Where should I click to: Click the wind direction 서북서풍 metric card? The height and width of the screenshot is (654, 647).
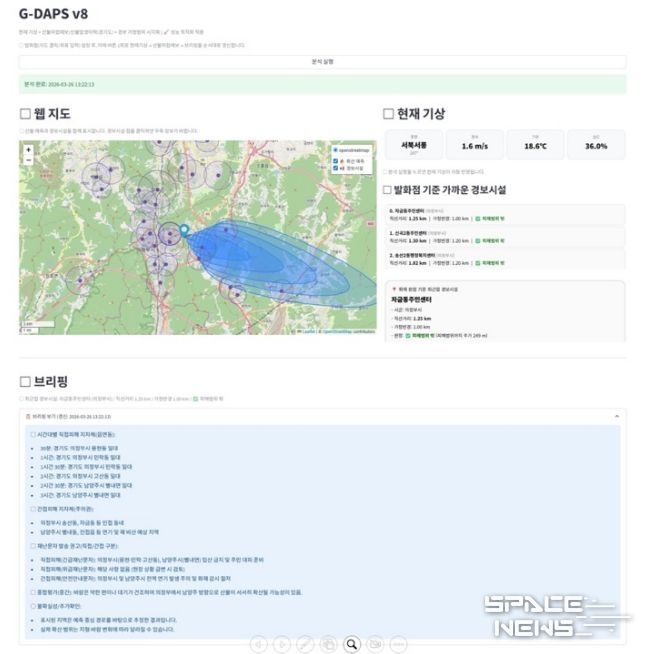point(414,143)
